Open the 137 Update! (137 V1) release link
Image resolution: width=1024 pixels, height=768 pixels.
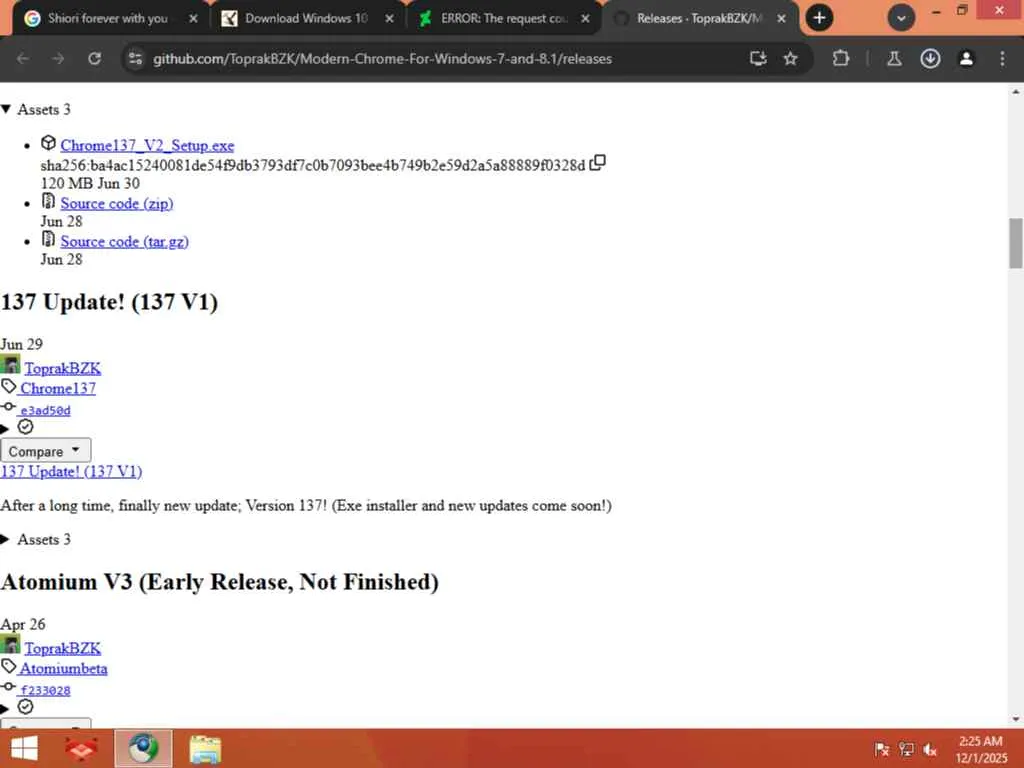(71, 472)
